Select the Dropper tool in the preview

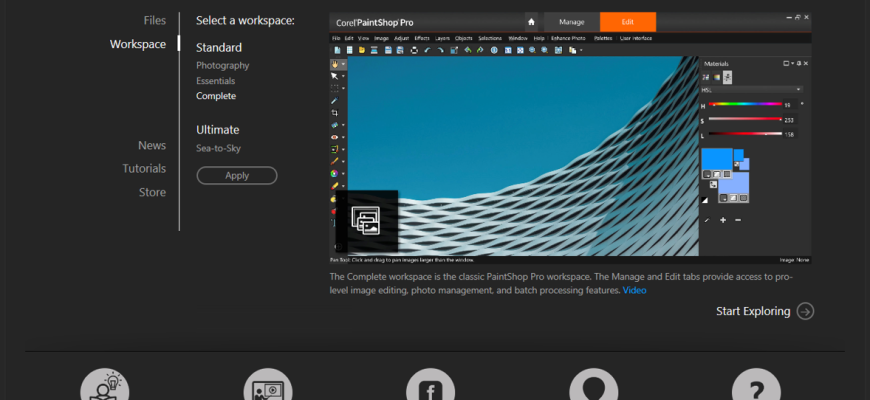[x=335, y=100]
